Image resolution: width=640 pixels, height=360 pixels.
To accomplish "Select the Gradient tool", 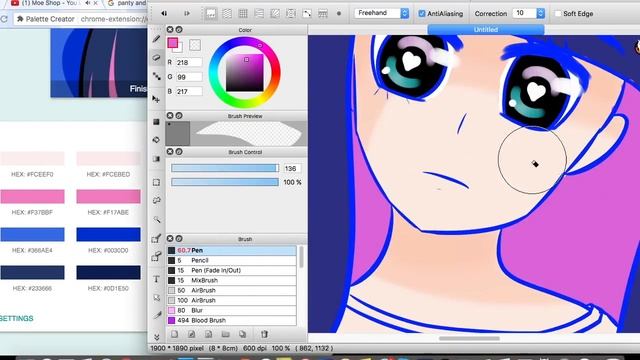I will tap(156, 159).
